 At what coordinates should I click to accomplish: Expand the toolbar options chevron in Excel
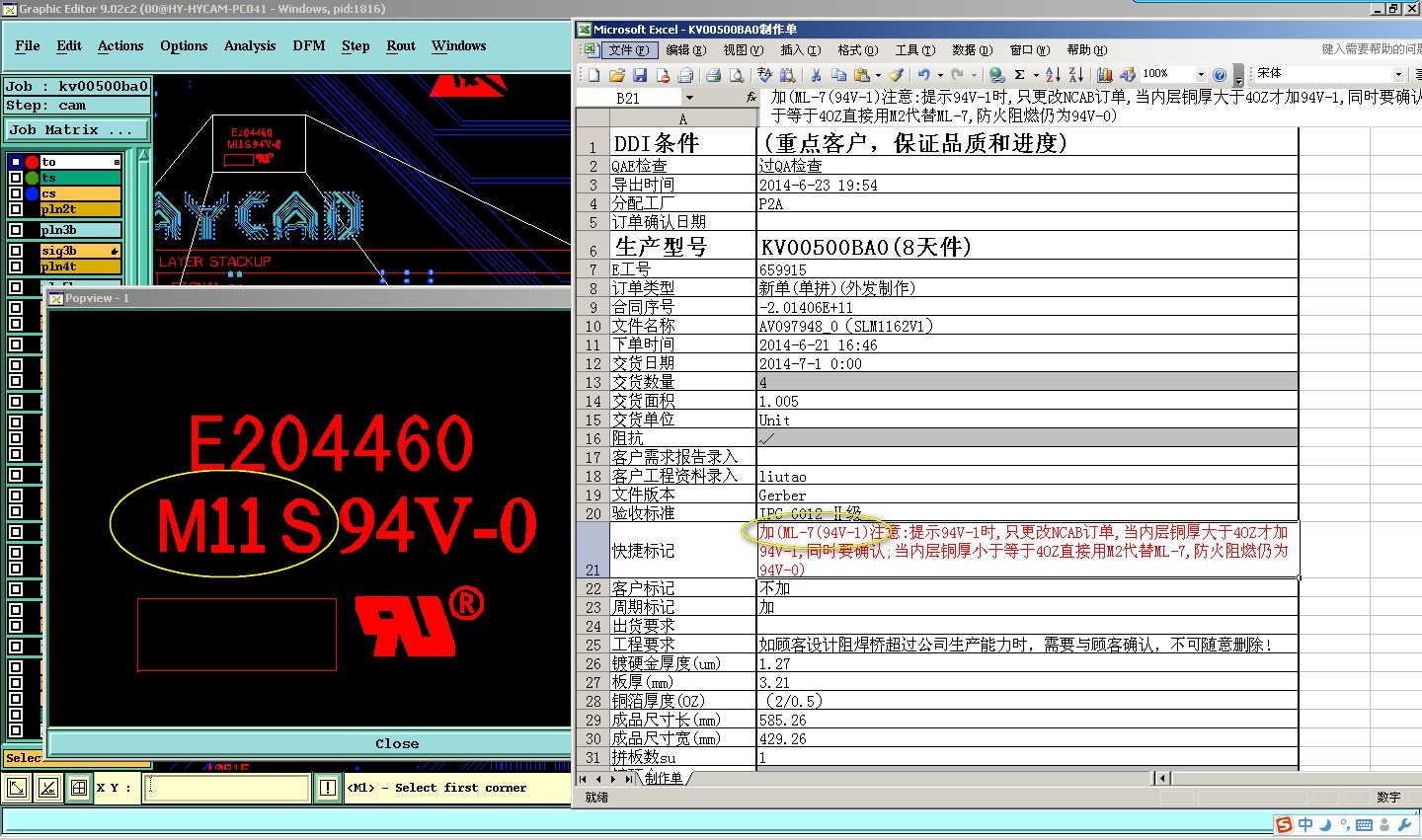coord(1238,77)
